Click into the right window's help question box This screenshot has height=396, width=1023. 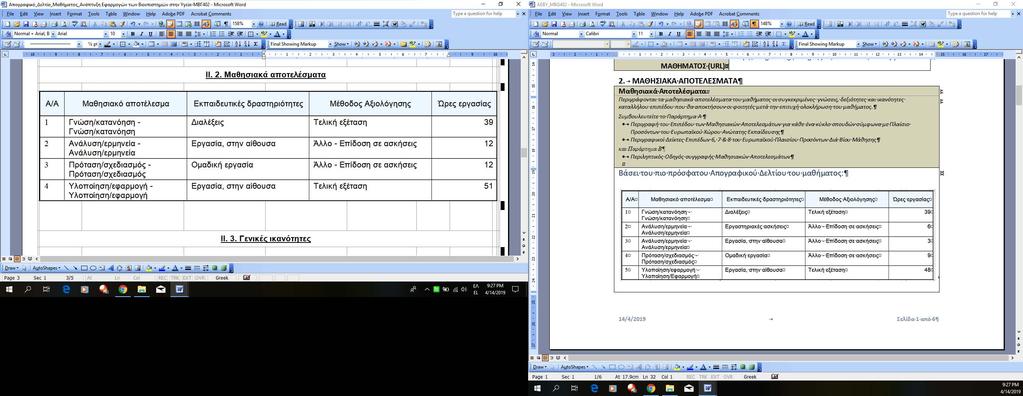973,13
